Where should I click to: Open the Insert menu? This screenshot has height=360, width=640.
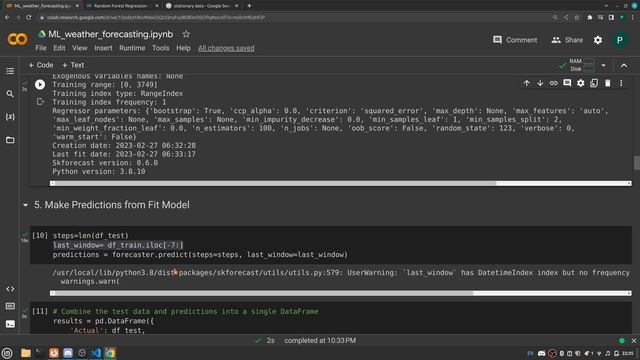point(103,48)
